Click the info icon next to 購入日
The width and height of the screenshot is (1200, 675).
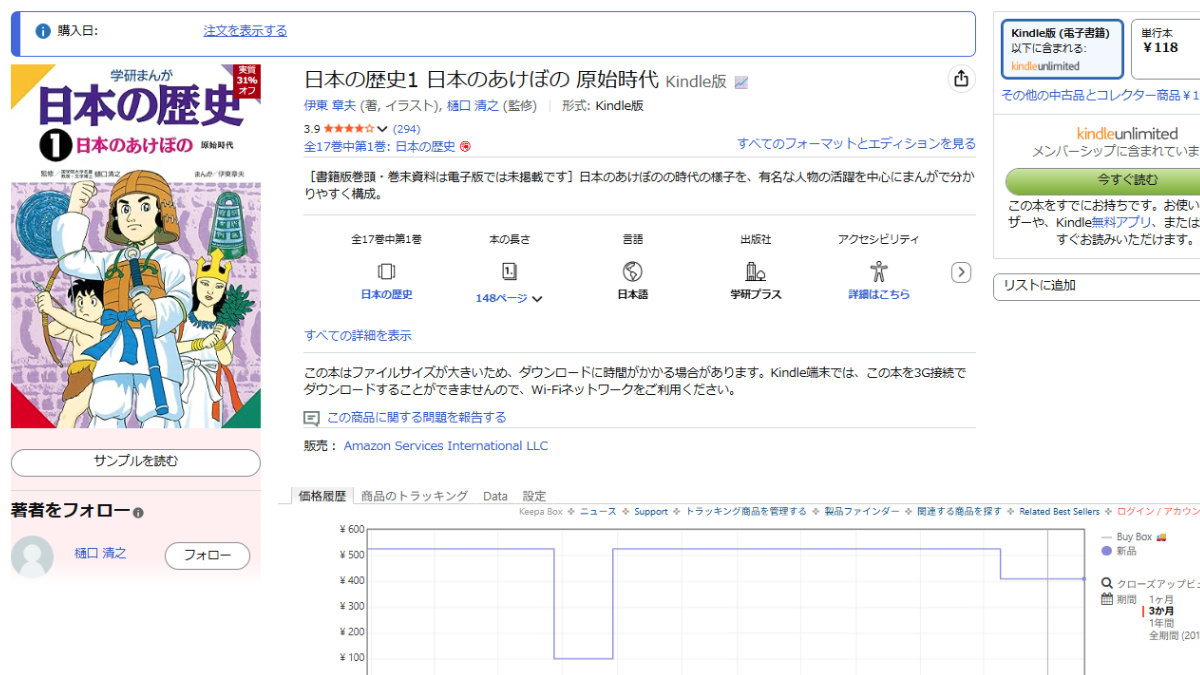click(43, 31)
